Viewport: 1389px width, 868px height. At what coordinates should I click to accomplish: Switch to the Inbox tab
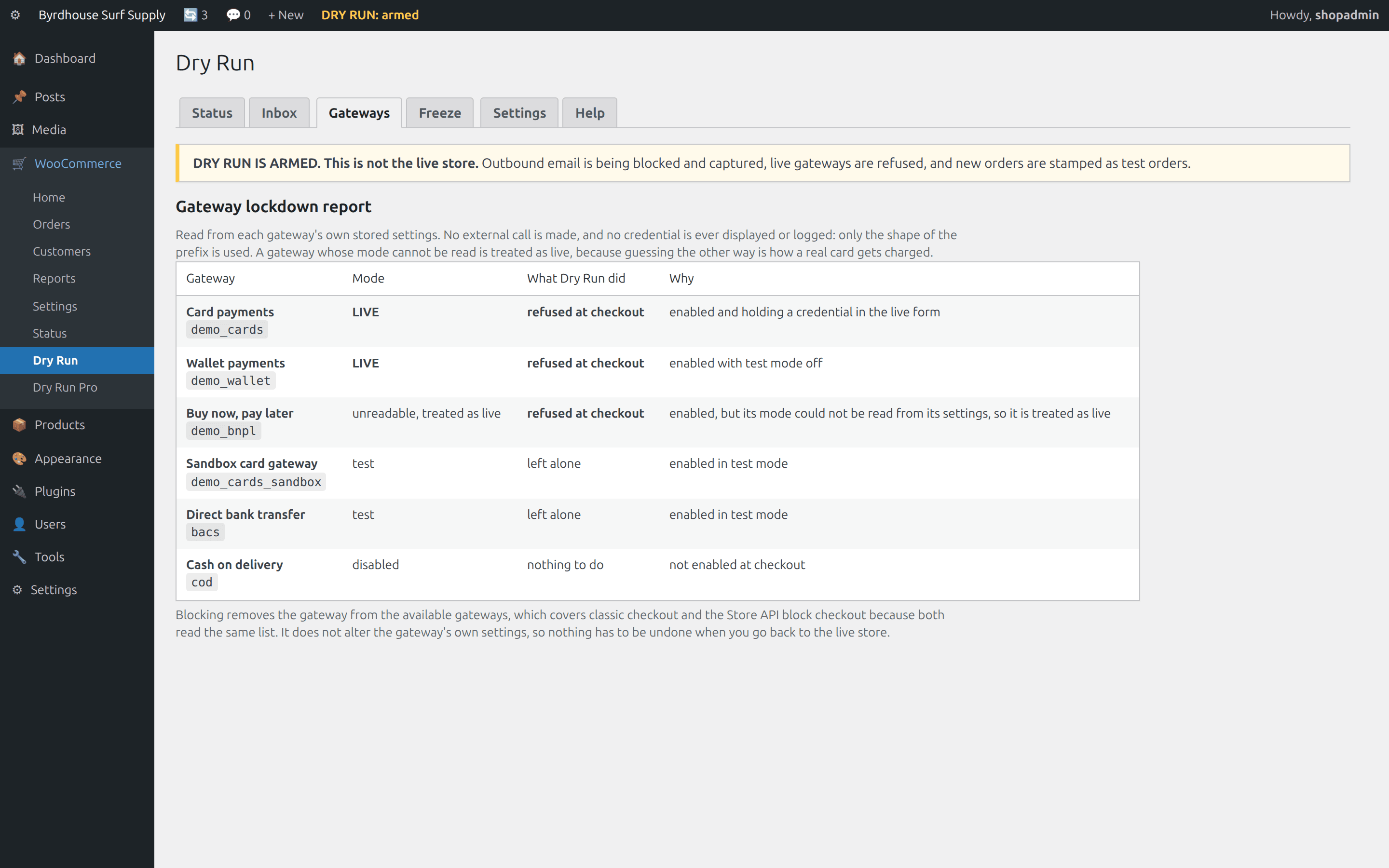click(x=279, y=112)
